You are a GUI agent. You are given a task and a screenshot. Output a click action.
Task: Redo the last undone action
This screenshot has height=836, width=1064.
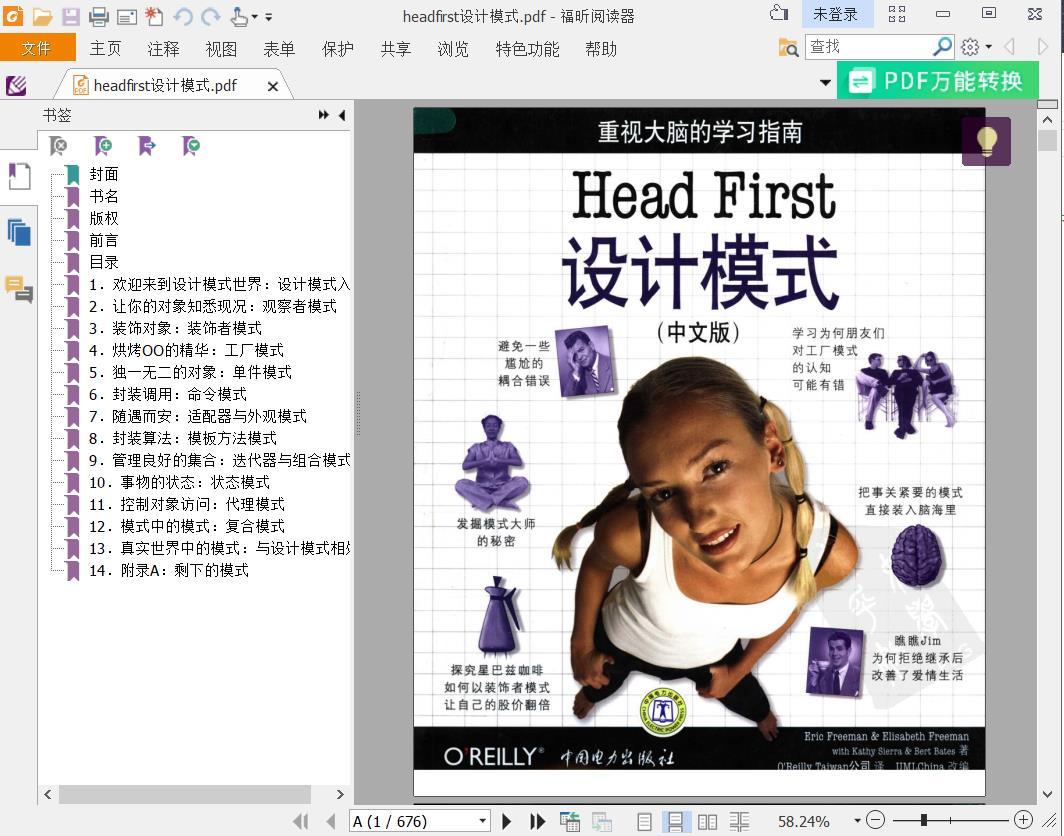[211, 16]
